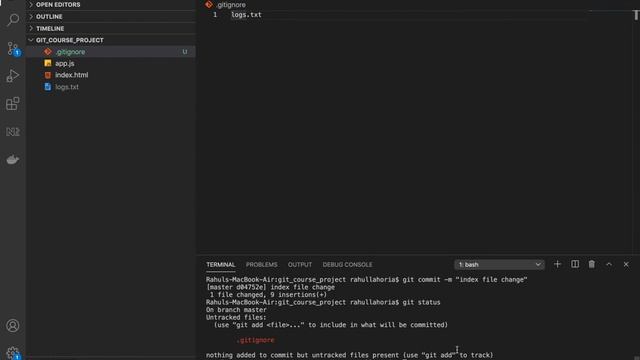Click the NX-style icon in activity bar

pos(13,132)
